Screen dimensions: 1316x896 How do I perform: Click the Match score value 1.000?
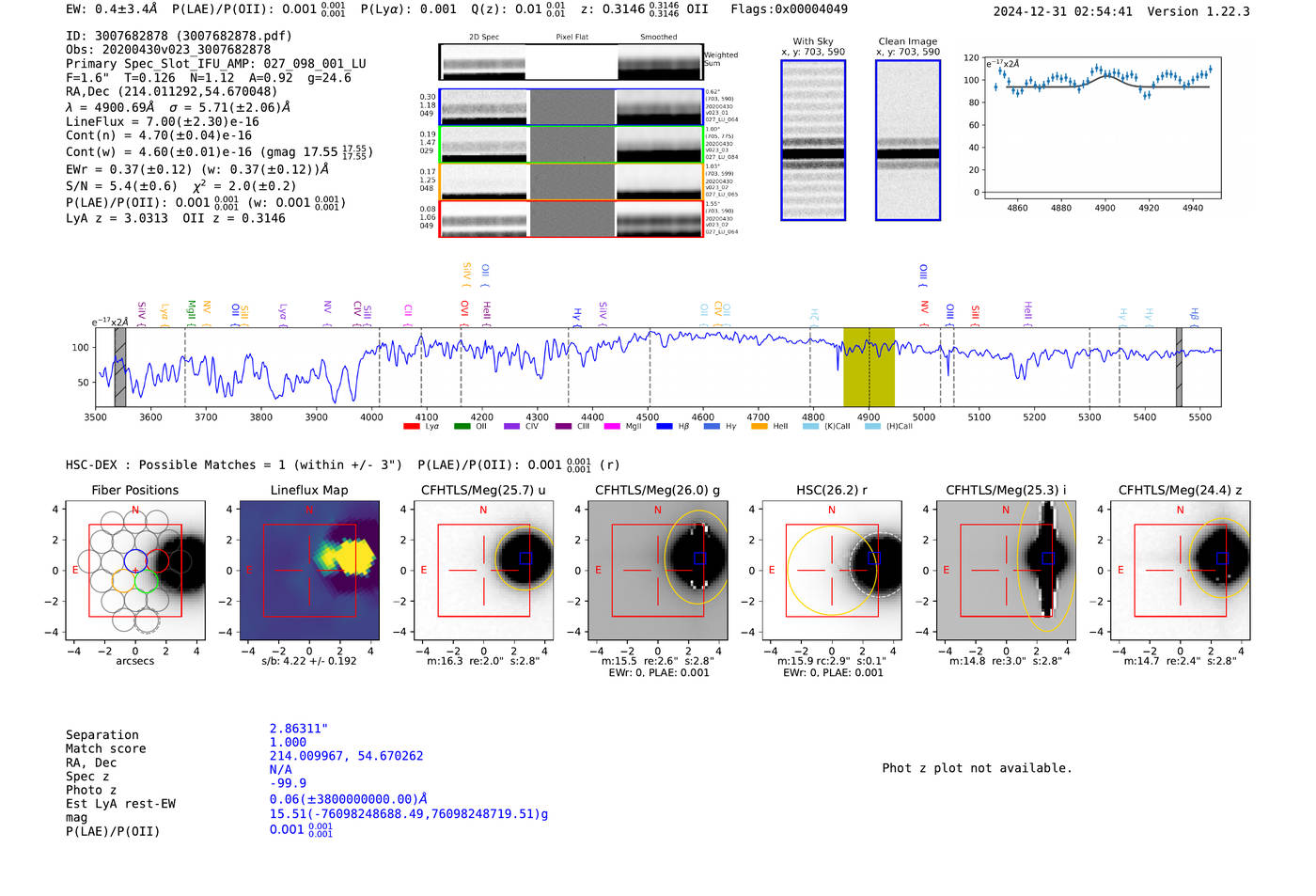click(x=288, y=742)
